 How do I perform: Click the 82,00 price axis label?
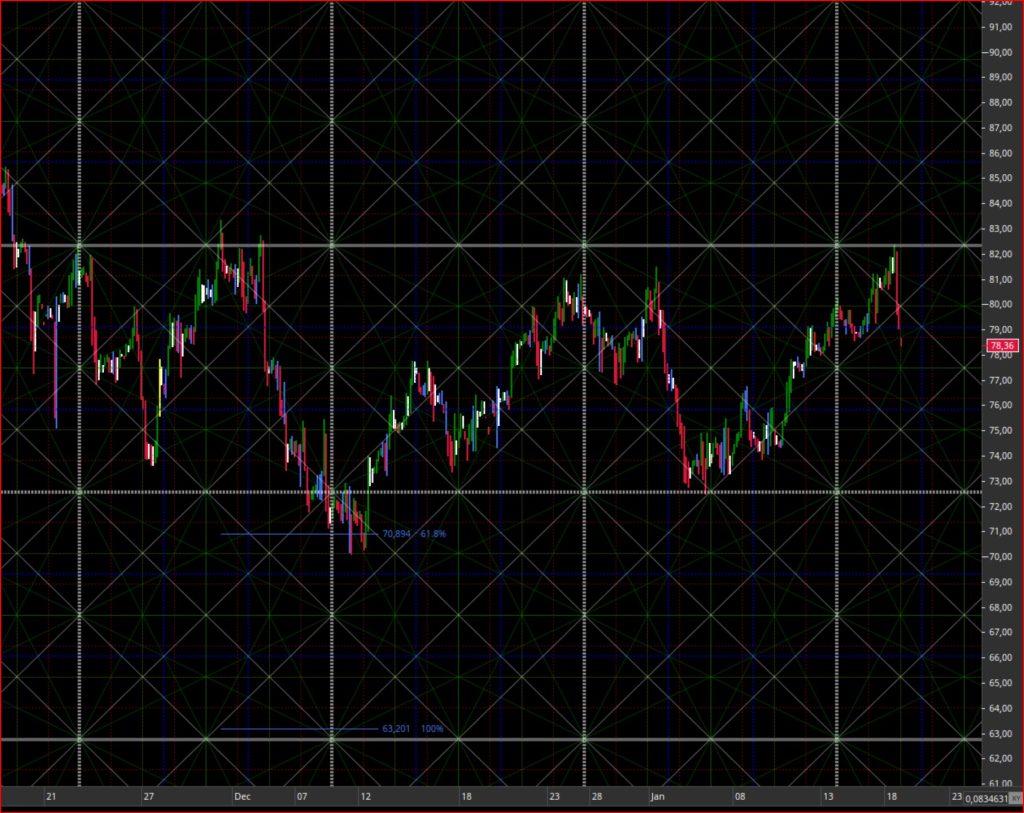[x=1001, y=254]
